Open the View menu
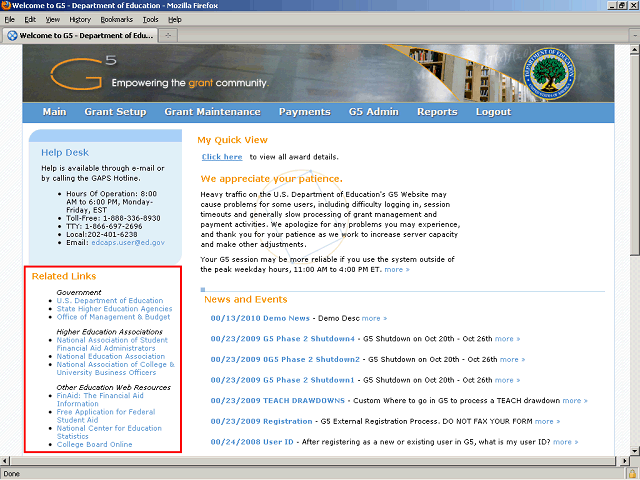 pos(52,20)
